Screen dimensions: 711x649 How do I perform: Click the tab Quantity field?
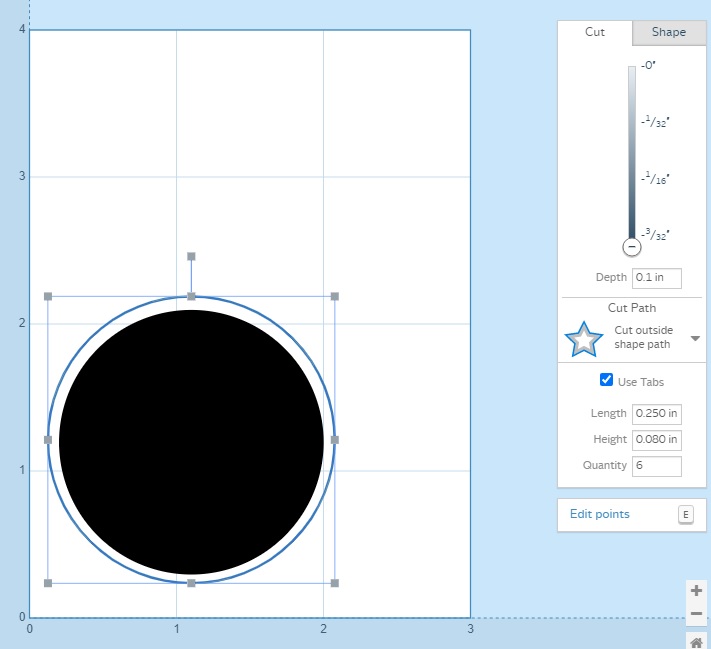pyautogui.click(x=656, y=465)
